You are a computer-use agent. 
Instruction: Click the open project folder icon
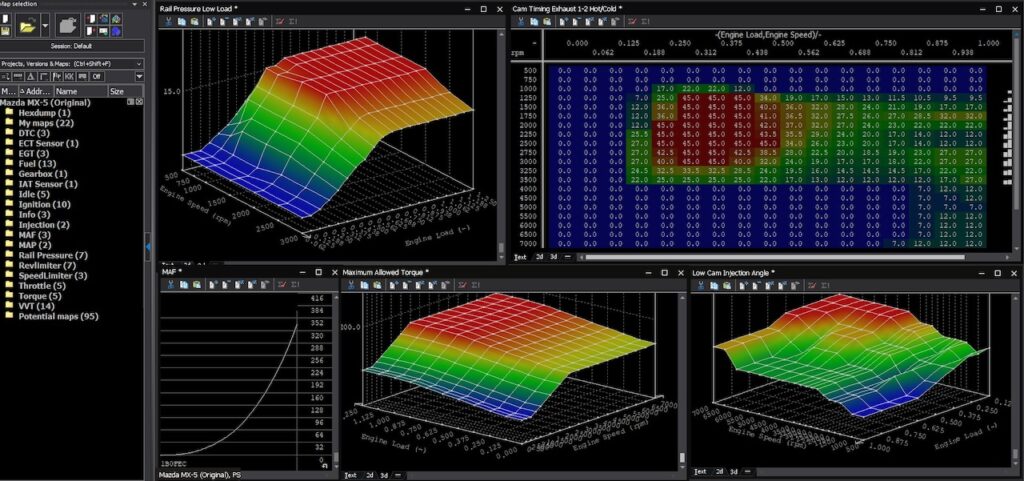coord(27,27)
